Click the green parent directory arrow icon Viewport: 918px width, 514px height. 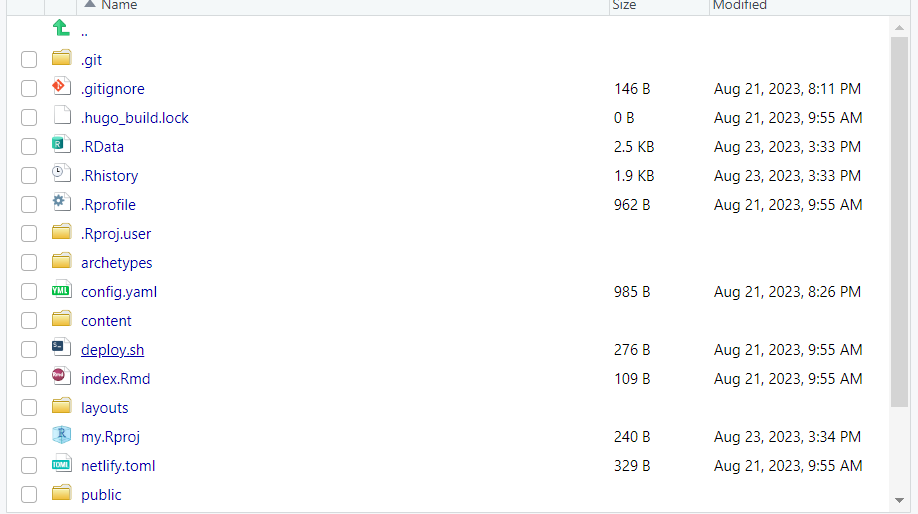point(61,29)
